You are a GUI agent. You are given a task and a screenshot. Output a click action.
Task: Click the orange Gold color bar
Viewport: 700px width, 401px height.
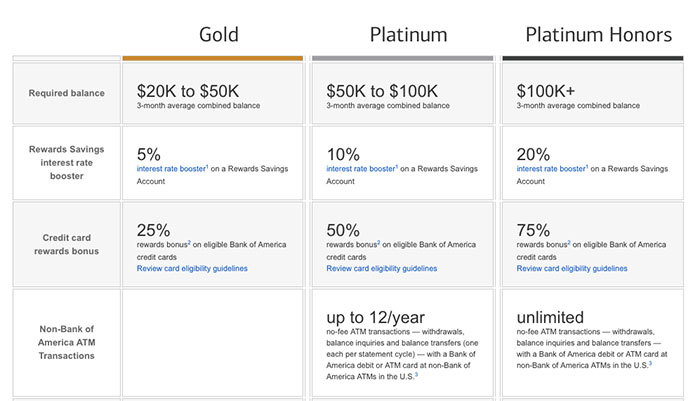[212, 58]
